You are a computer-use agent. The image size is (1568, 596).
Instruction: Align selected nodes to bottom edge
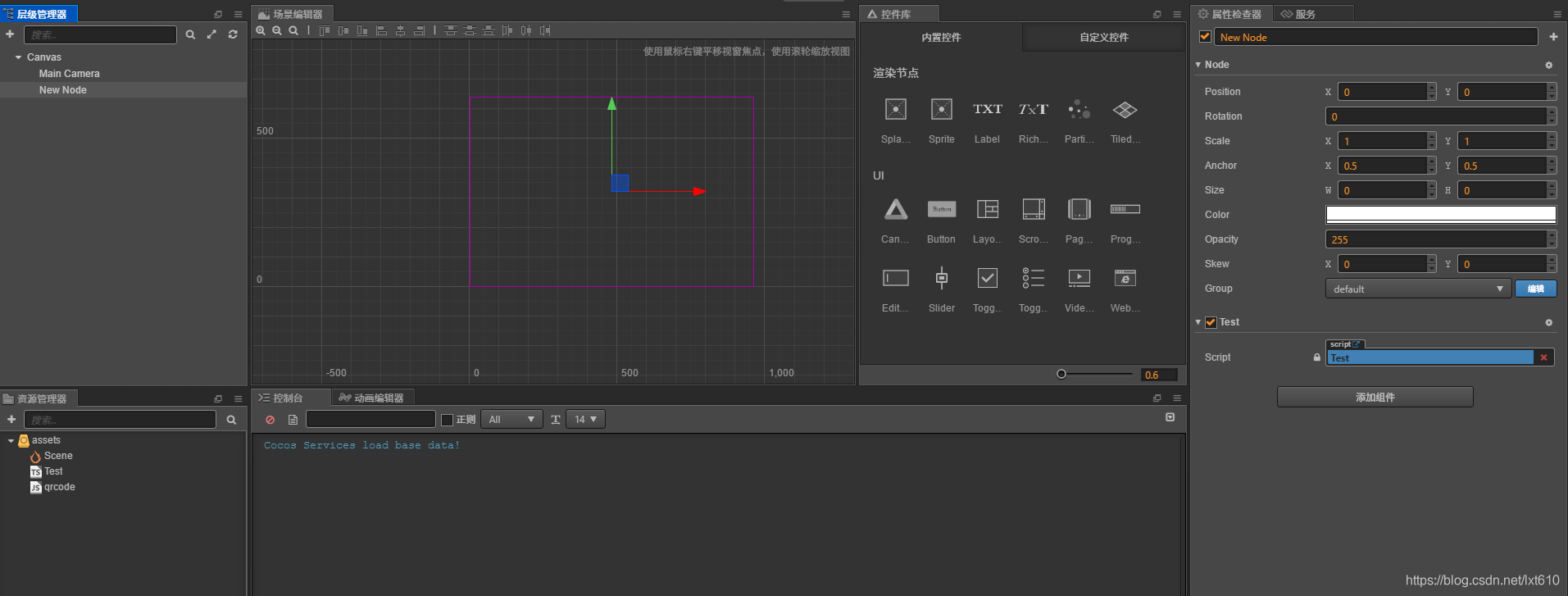click(362, 30)
